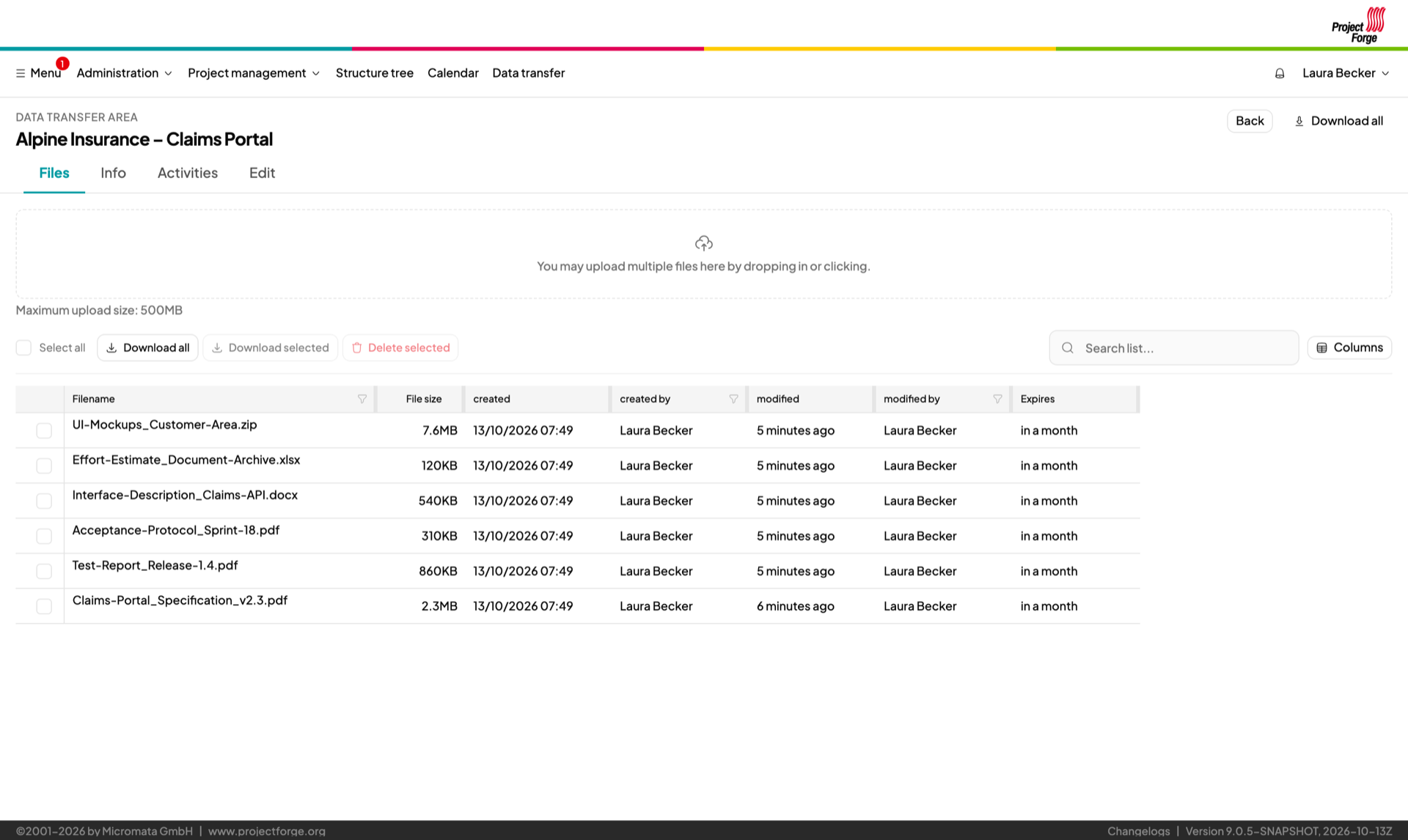This screenshot has height=840, width=1408.
Task: Sort by the File size column header
Action: pyautogui.click(x=423, y=399)
